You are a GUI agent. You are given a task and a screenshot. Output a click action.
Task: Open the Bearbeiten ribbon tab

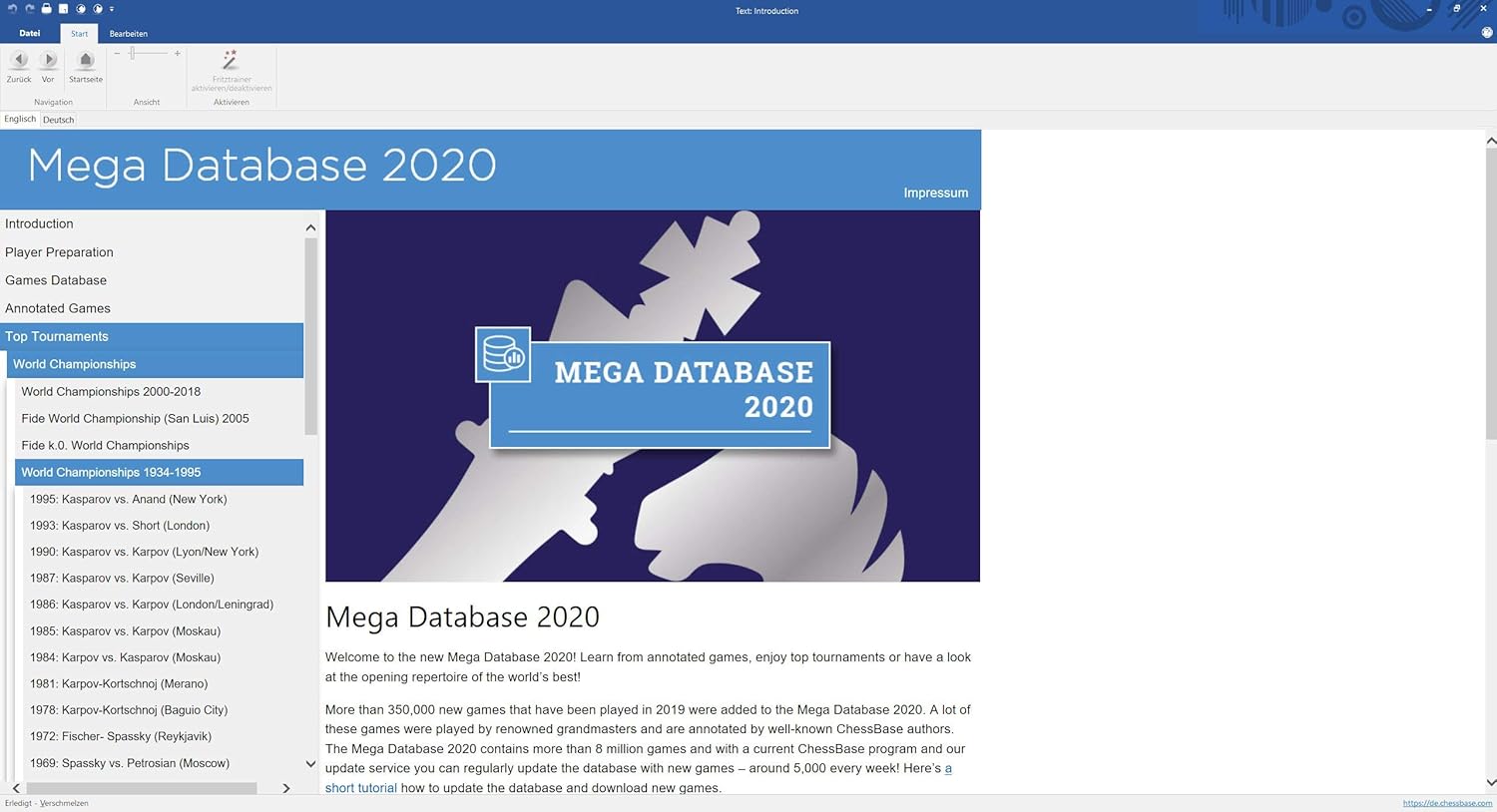(126, 33)
